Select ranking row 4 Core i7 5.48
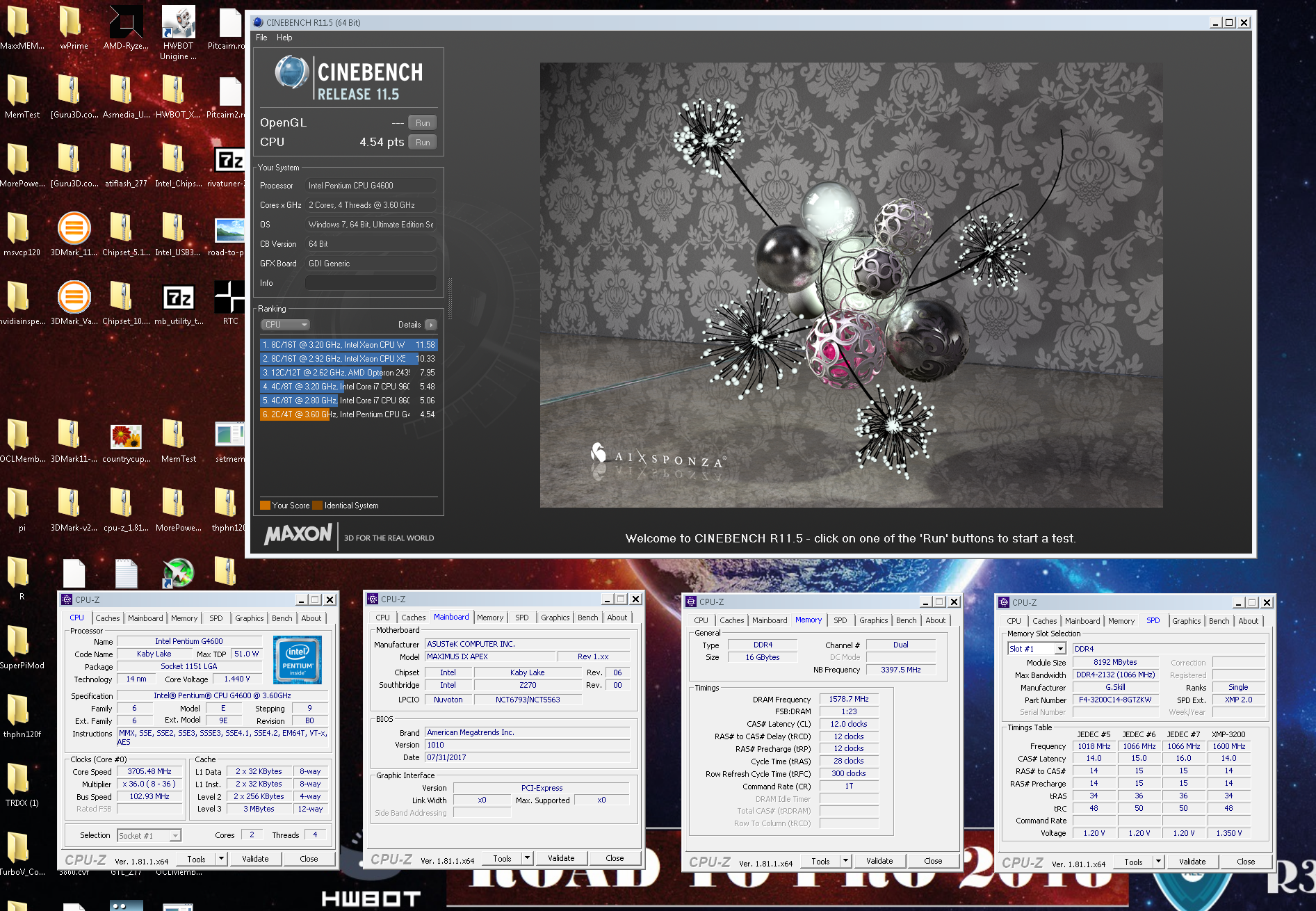Viewport: 1316px width, 911px height. click(x=349, y=387)
